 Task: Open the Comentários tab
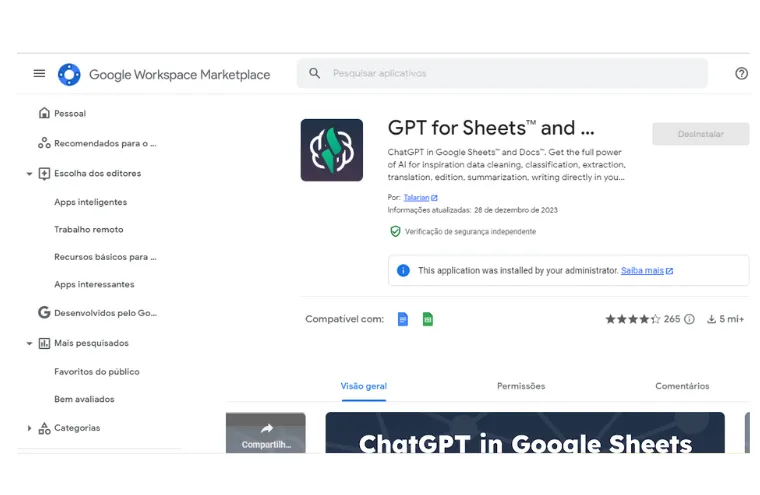(682, 386)
